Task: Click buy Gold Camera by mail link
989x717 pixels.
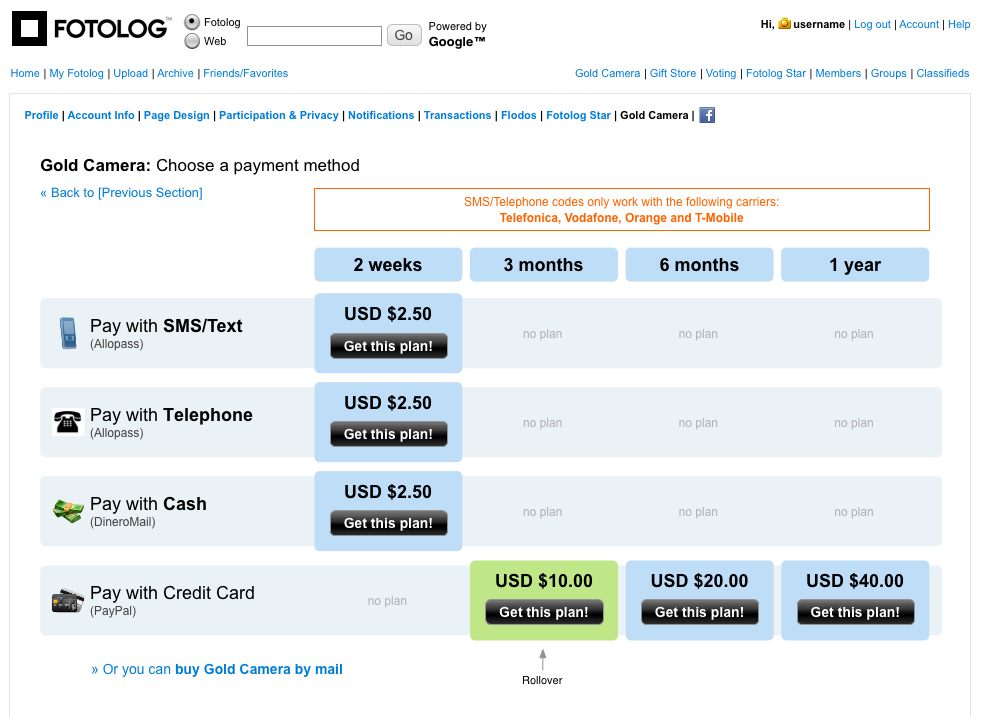Action: tap(259, 670)
